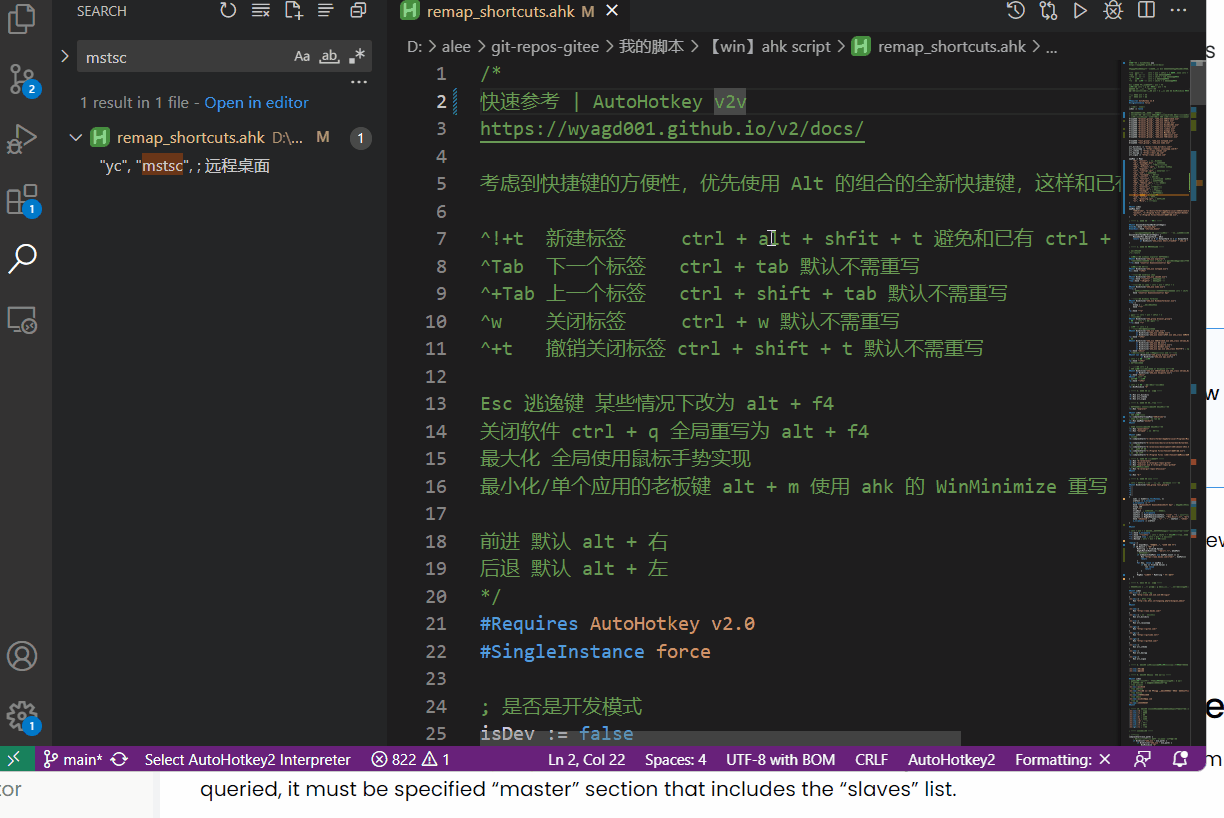
Task: View search results as tree icon
Action: [x=325, y=11]
